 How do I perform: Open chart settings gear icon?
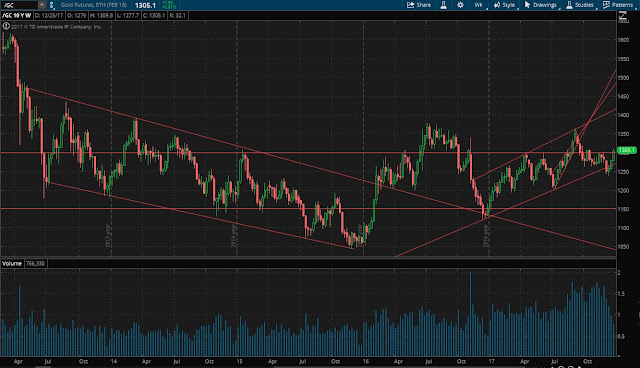coord(460,5)
